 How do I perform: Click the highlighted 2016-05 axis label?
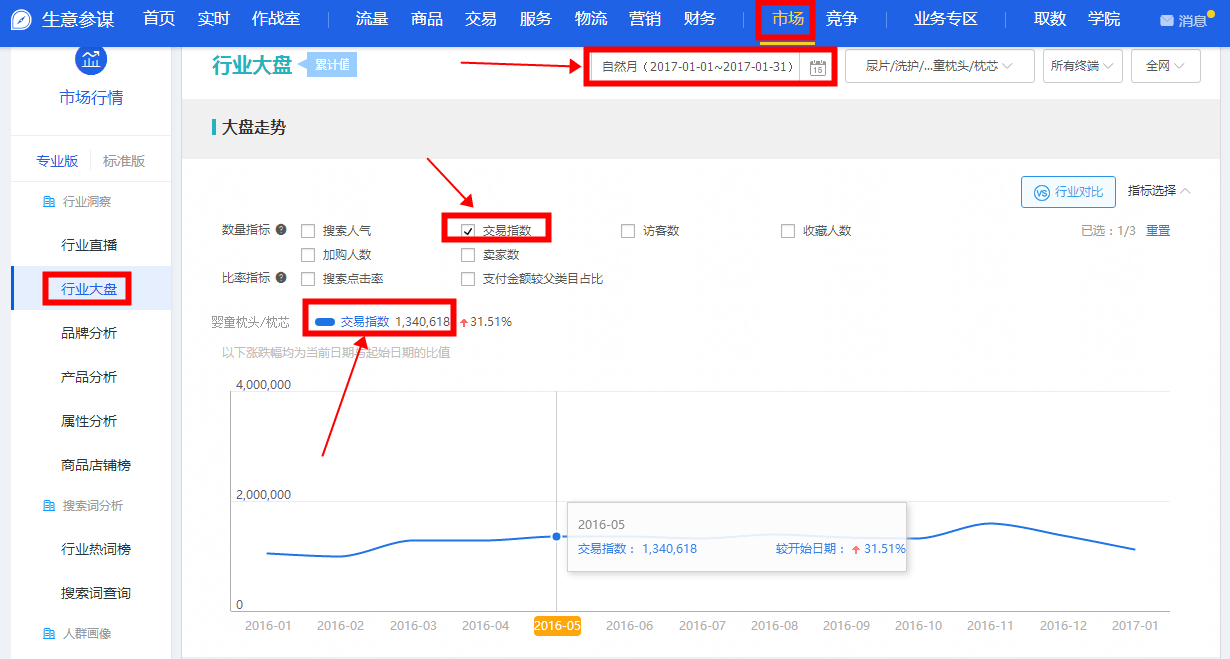557,626
